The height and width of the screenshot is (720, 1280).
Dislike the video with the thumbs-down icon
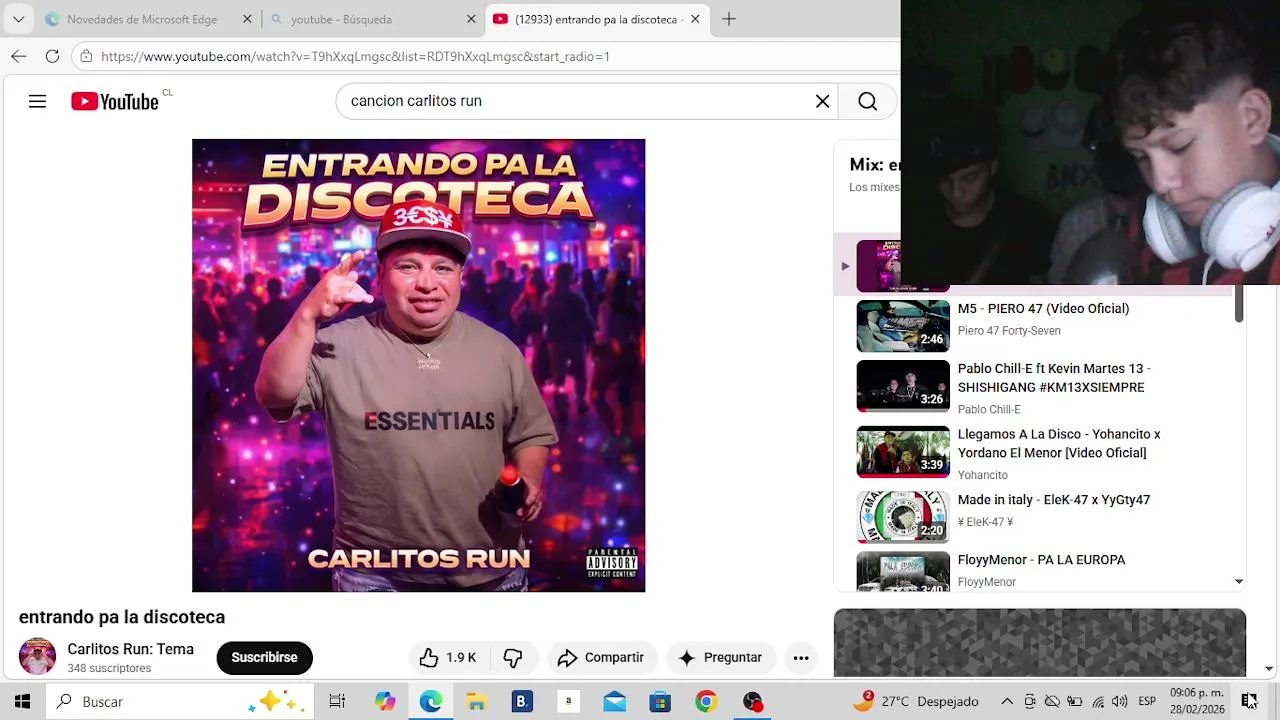click(513, 657)
